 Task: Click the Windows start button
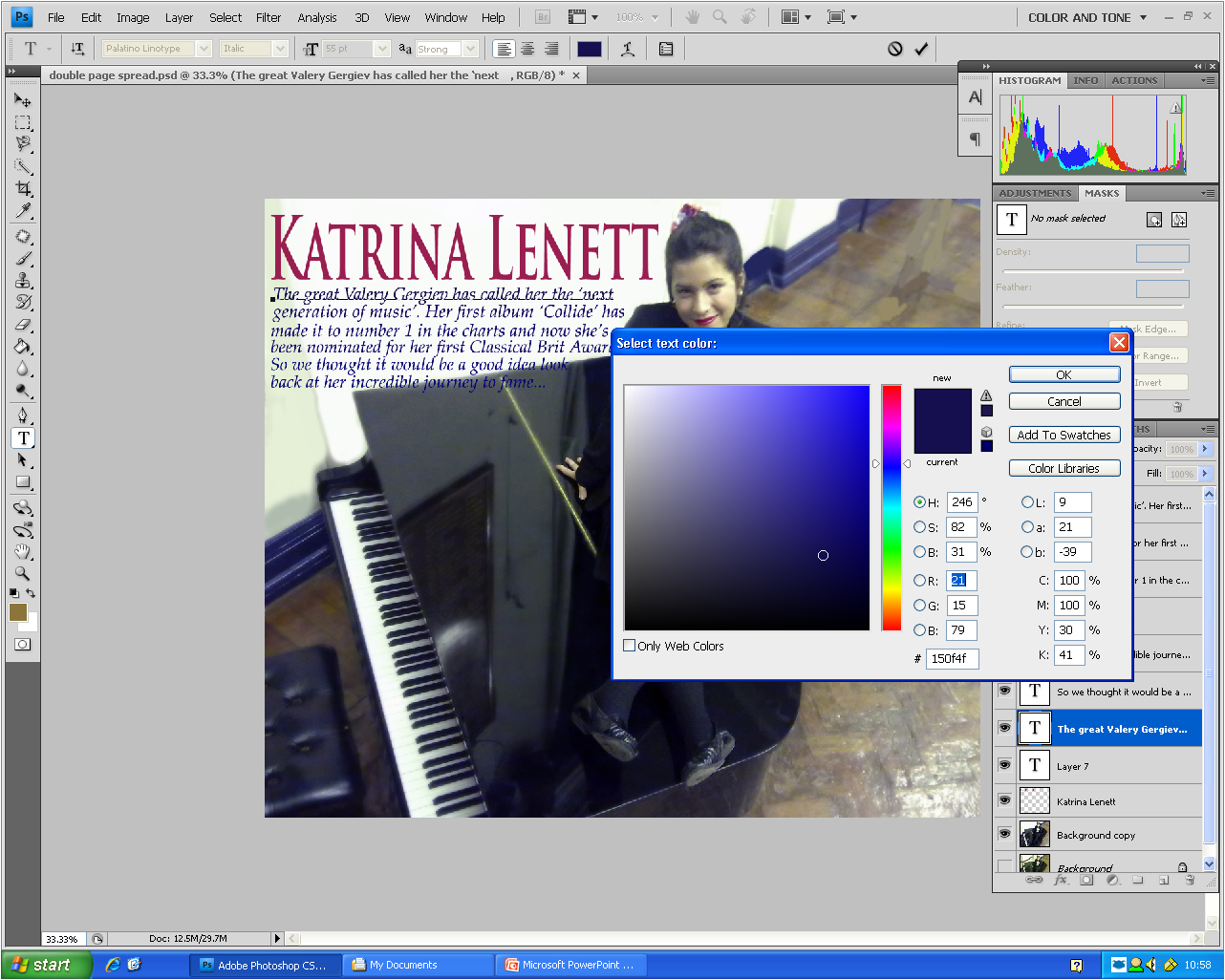(x=46, y=965)
